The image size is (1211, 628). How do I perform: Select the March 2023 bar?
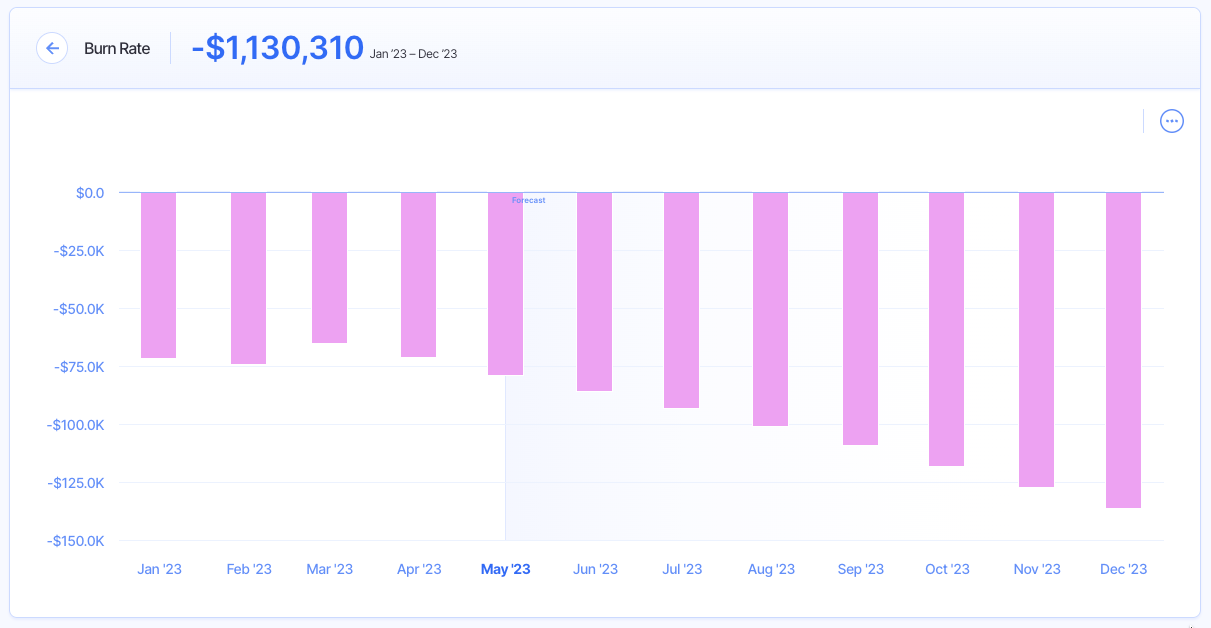tap(330, 265)
